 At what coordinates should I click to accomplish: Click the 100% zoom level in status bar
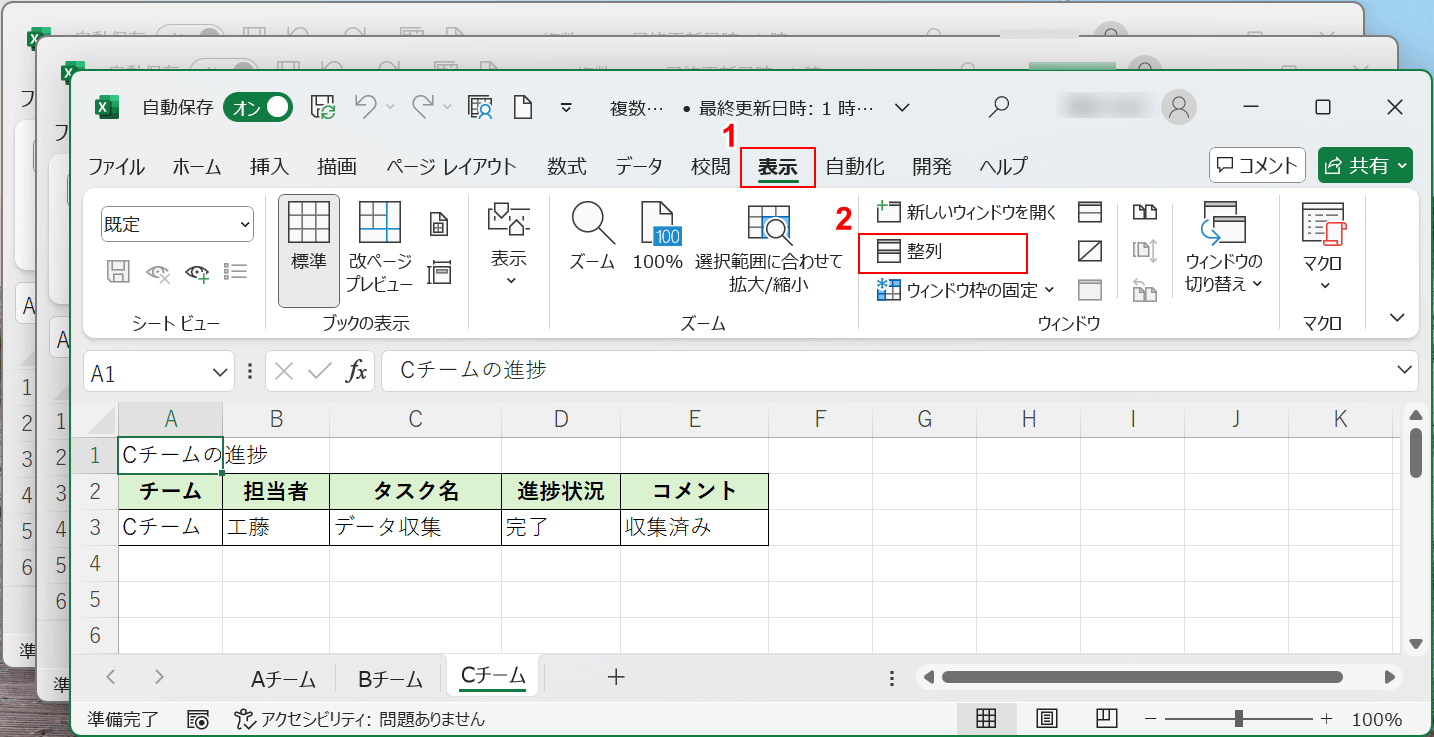pos(1377,719)
